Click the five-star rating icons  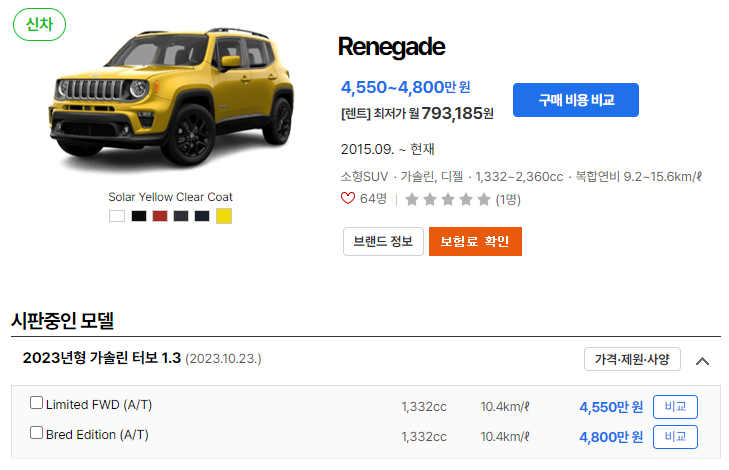(448, 199)
